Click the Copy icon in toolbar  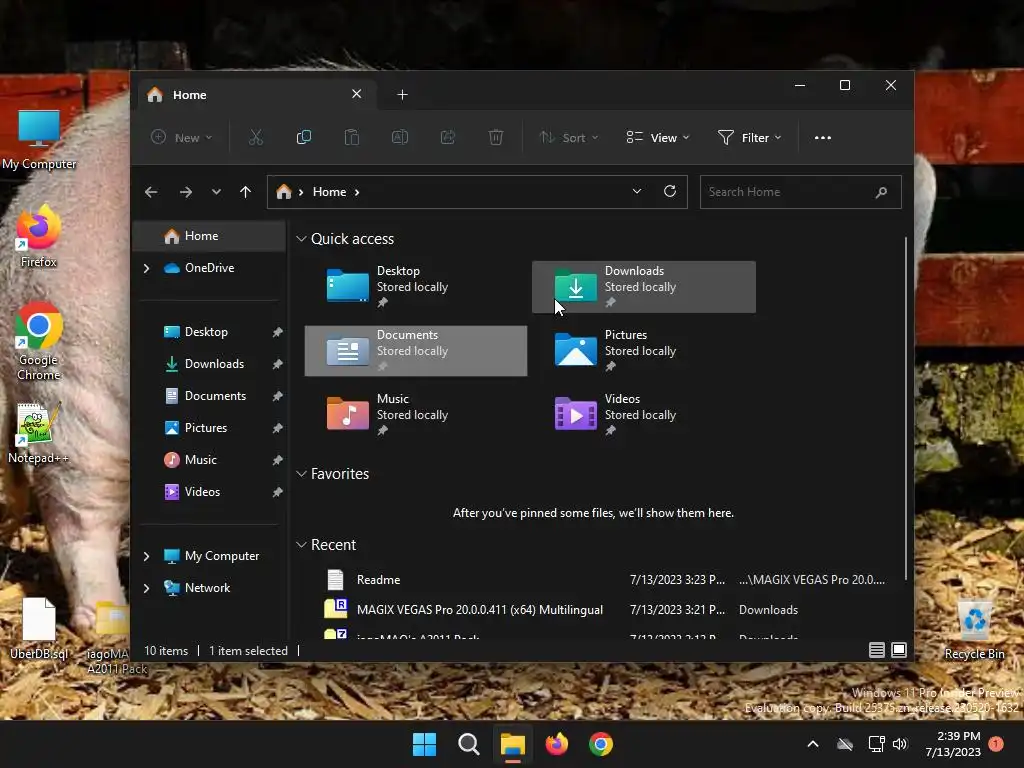pos(304,137)
